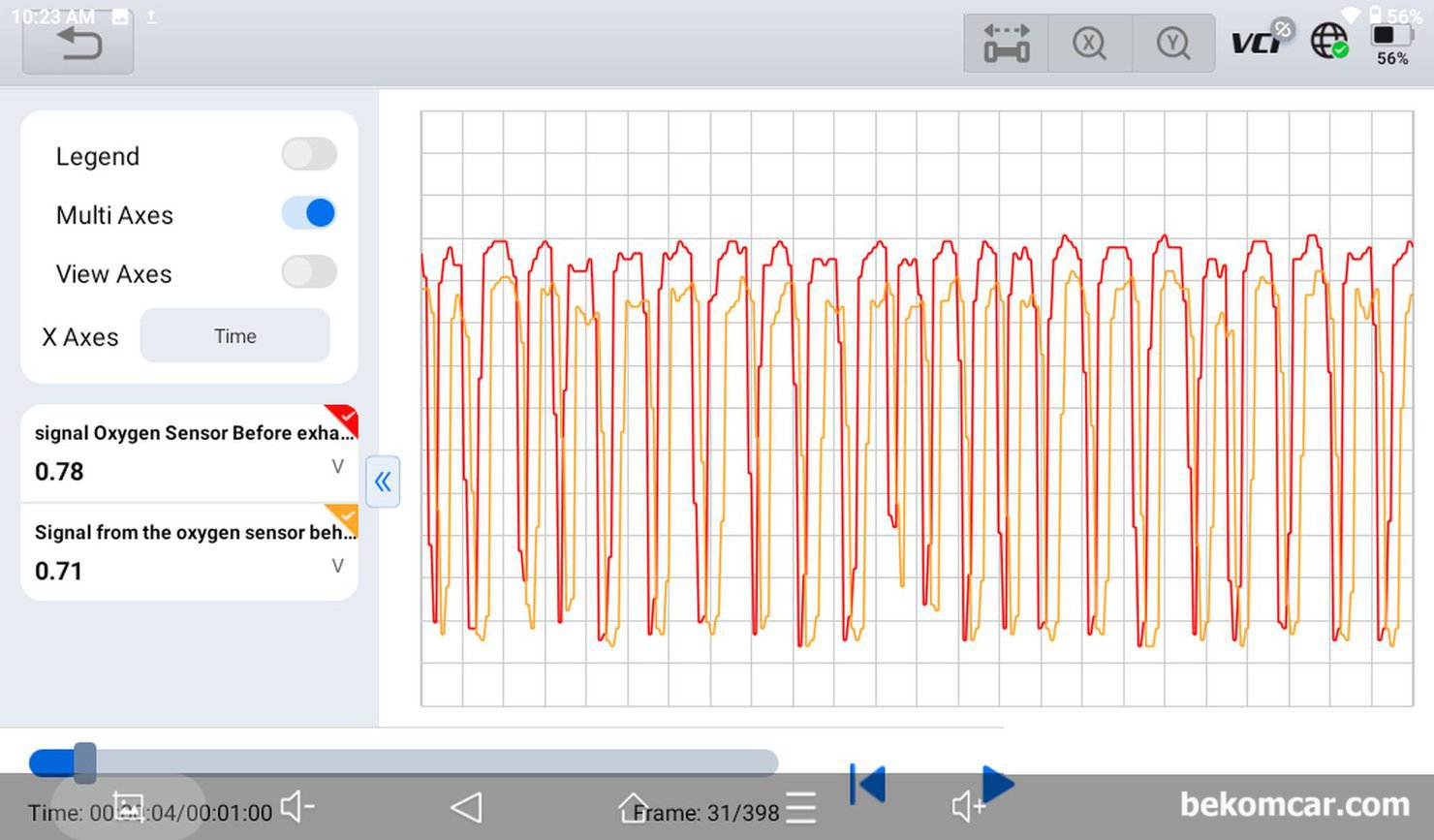This screenshot has width=1434, height=840.
Task: Tap the volume down speaker icon
Action: 296,807
